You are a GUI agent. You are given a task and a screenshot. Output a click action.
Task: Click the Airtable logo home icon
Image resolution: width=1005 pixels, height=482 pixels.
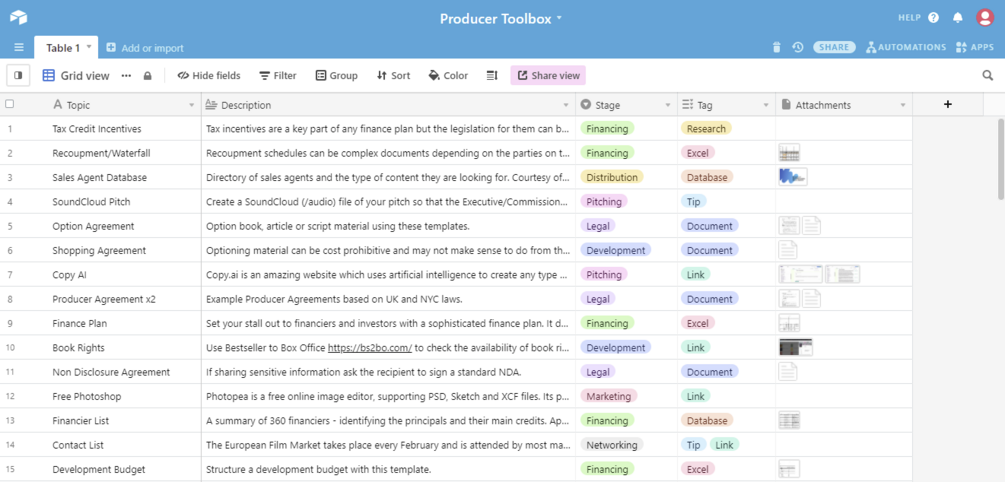tap(19, 18)
